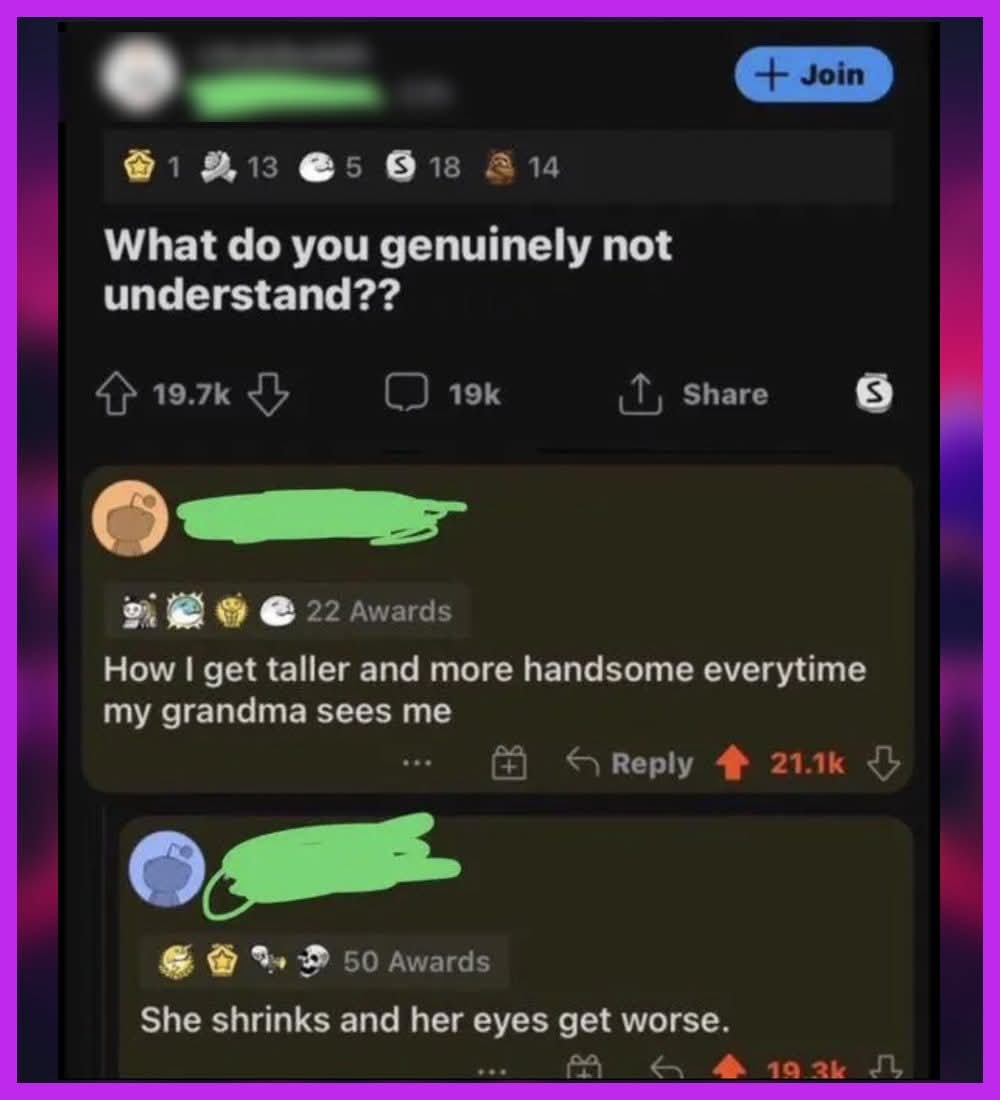
Task: Open the more options dots on grandma comment
Action: (x=417, y=763)
